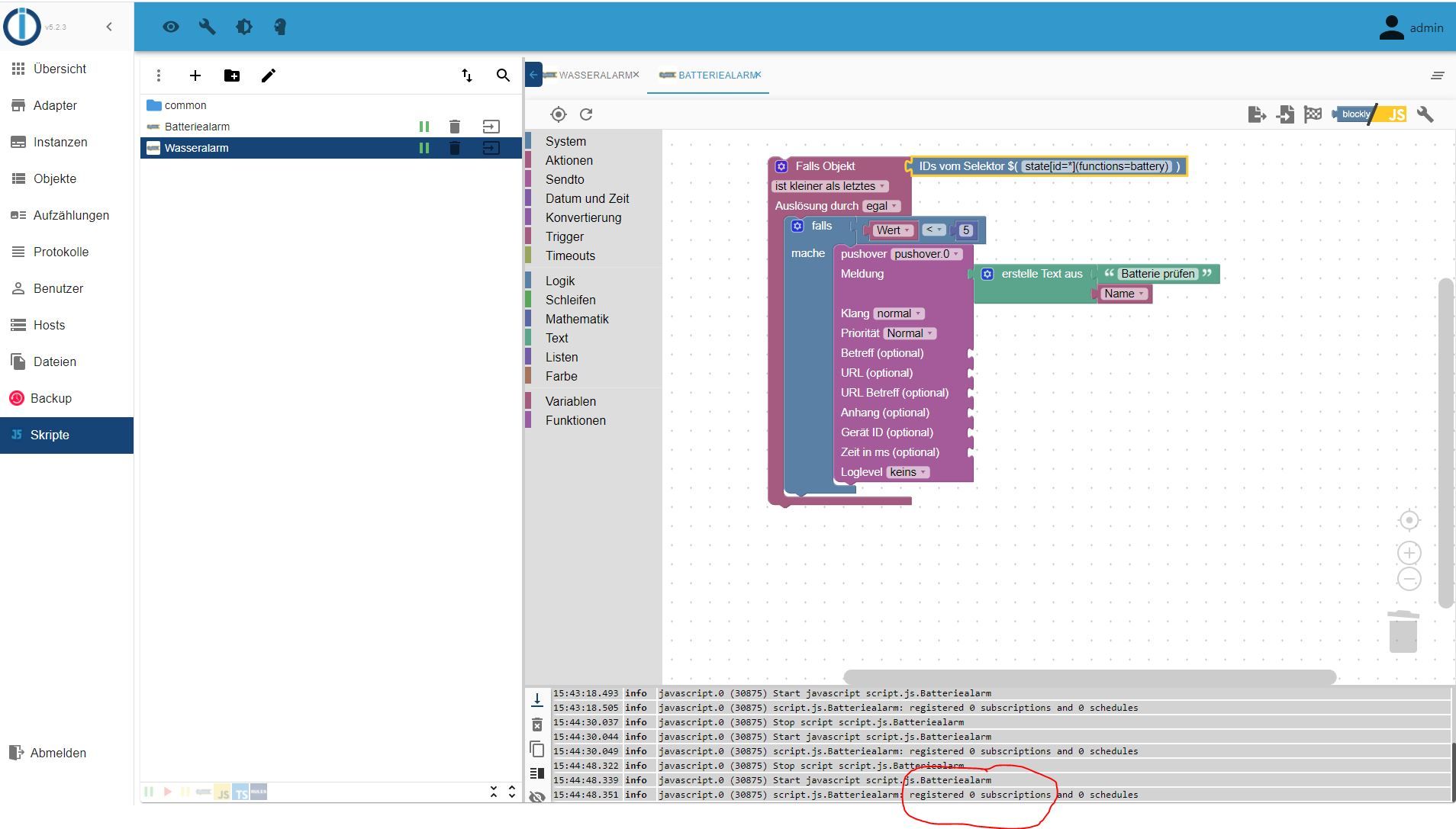This screenshot has height=829, width=1456.
Task: Open the Loglevel 'keins' dropdown
Action: coord(907,472)
